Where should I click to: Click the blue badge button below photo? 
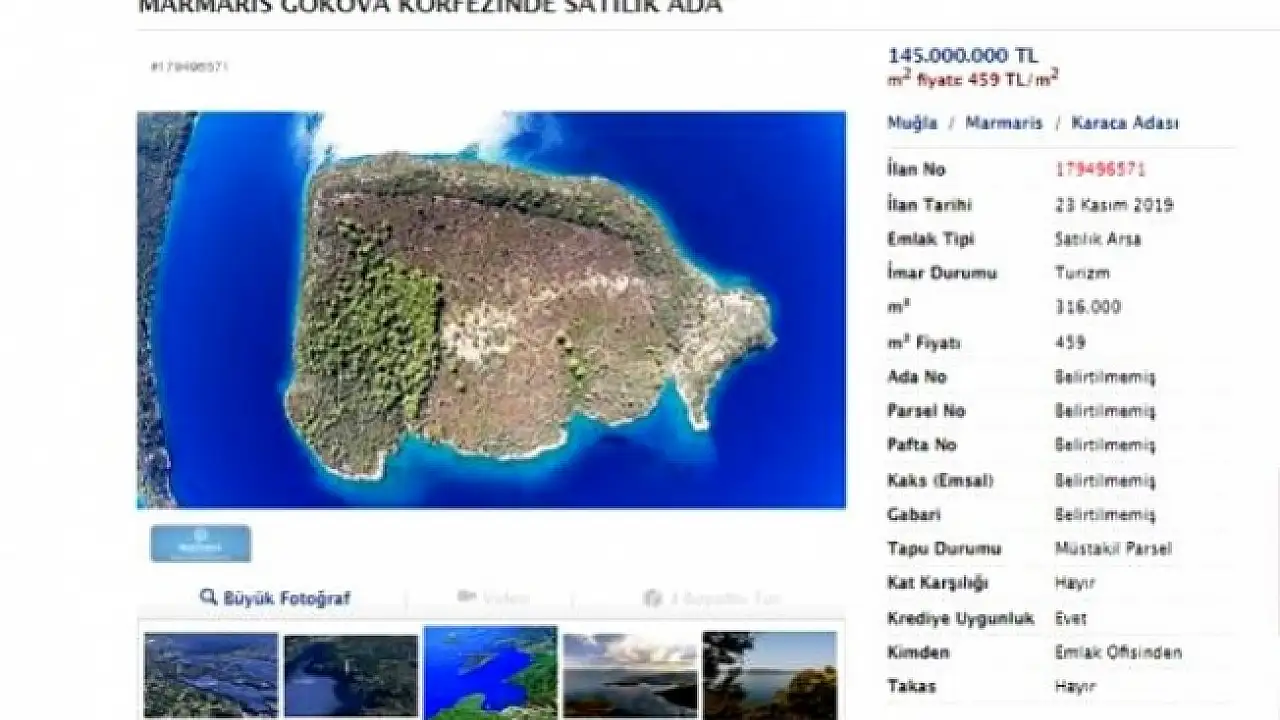tap(201, 543)
